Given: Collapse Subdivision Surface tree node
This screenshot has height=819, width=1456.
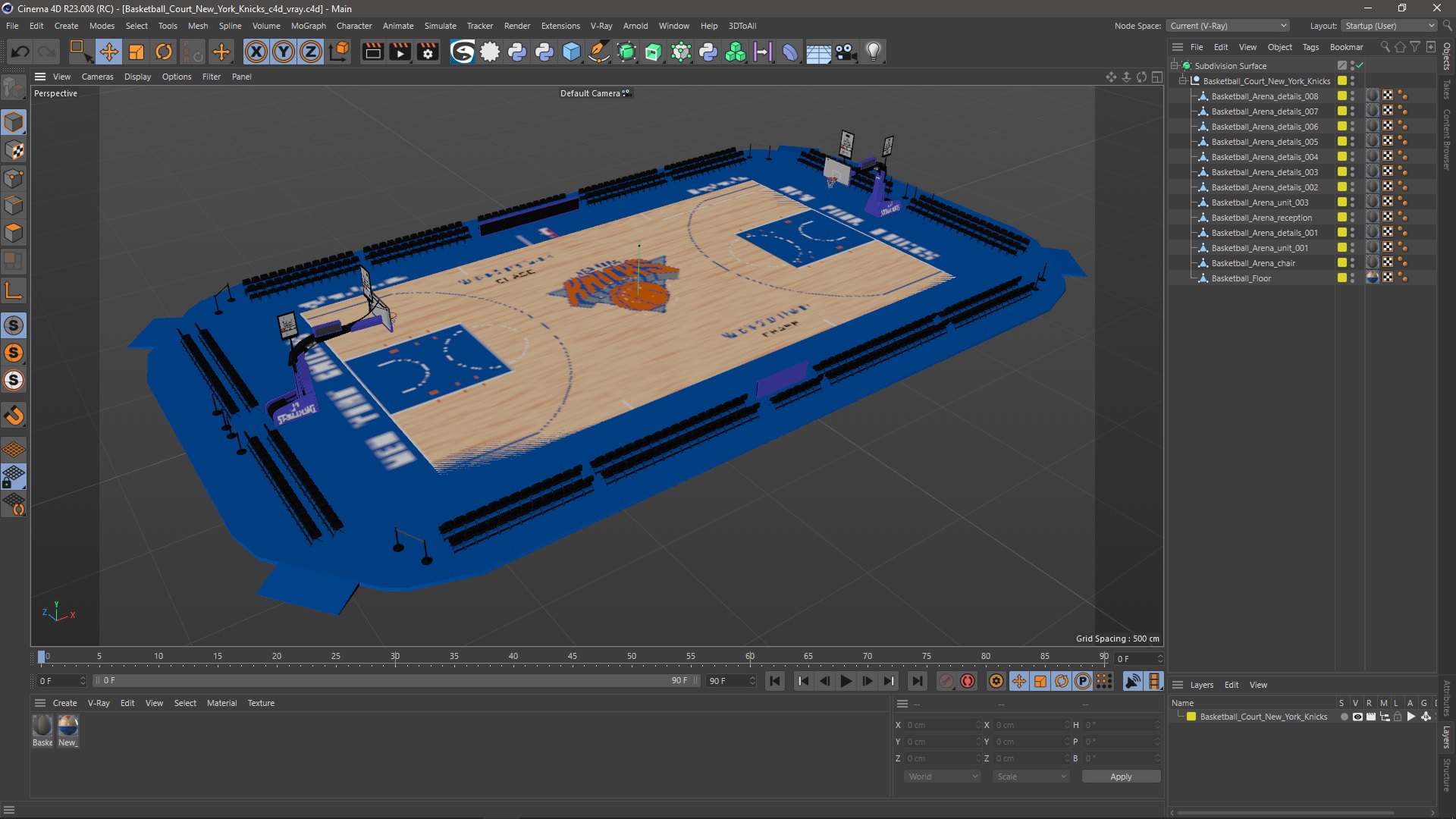Looking at the screenshot, I should click(x=1175, y=66).
